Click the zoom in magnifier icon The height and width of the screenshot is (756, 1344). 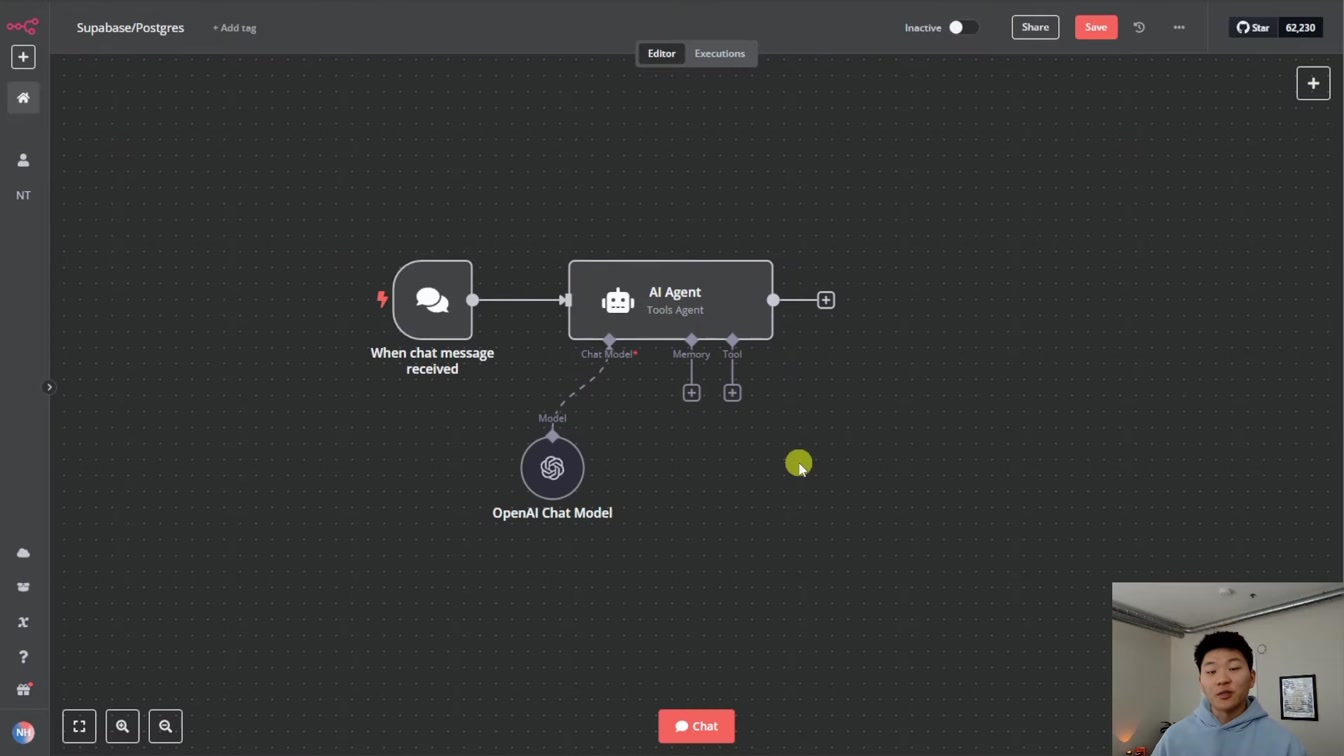point(122,726)
